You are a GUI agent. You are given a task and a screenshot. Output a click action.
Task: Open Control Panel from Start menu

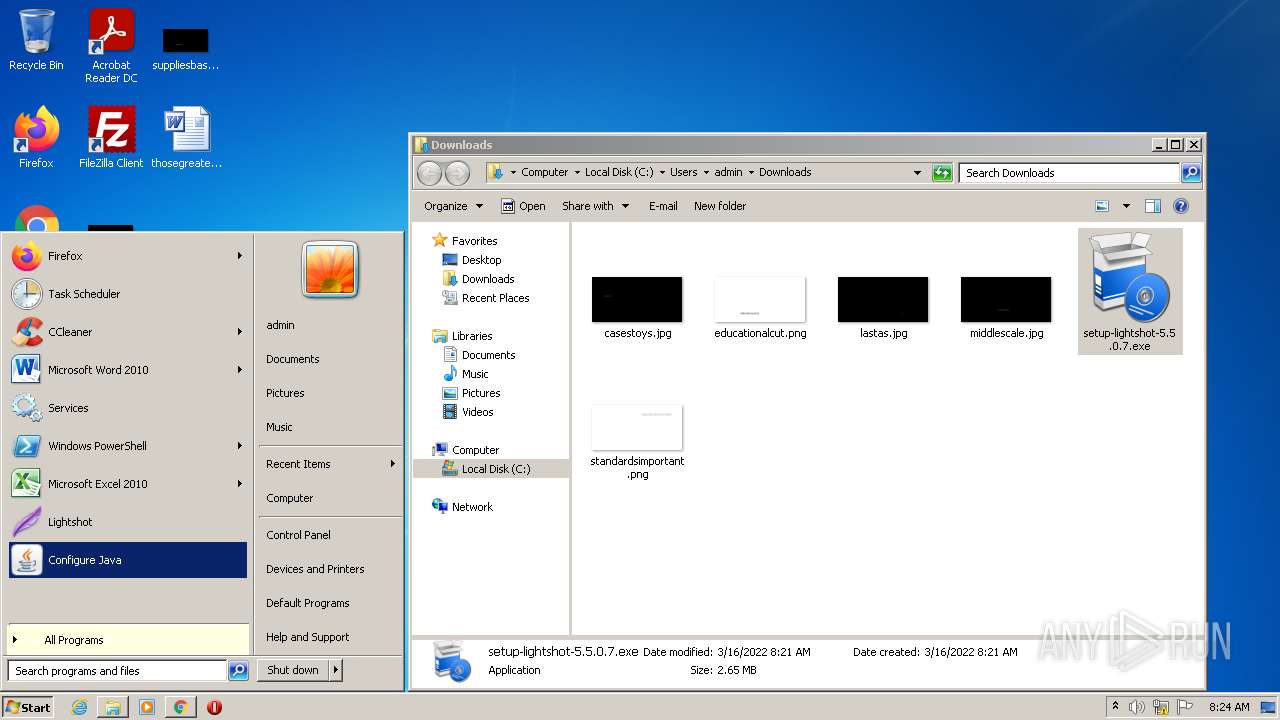coord(298,535)
